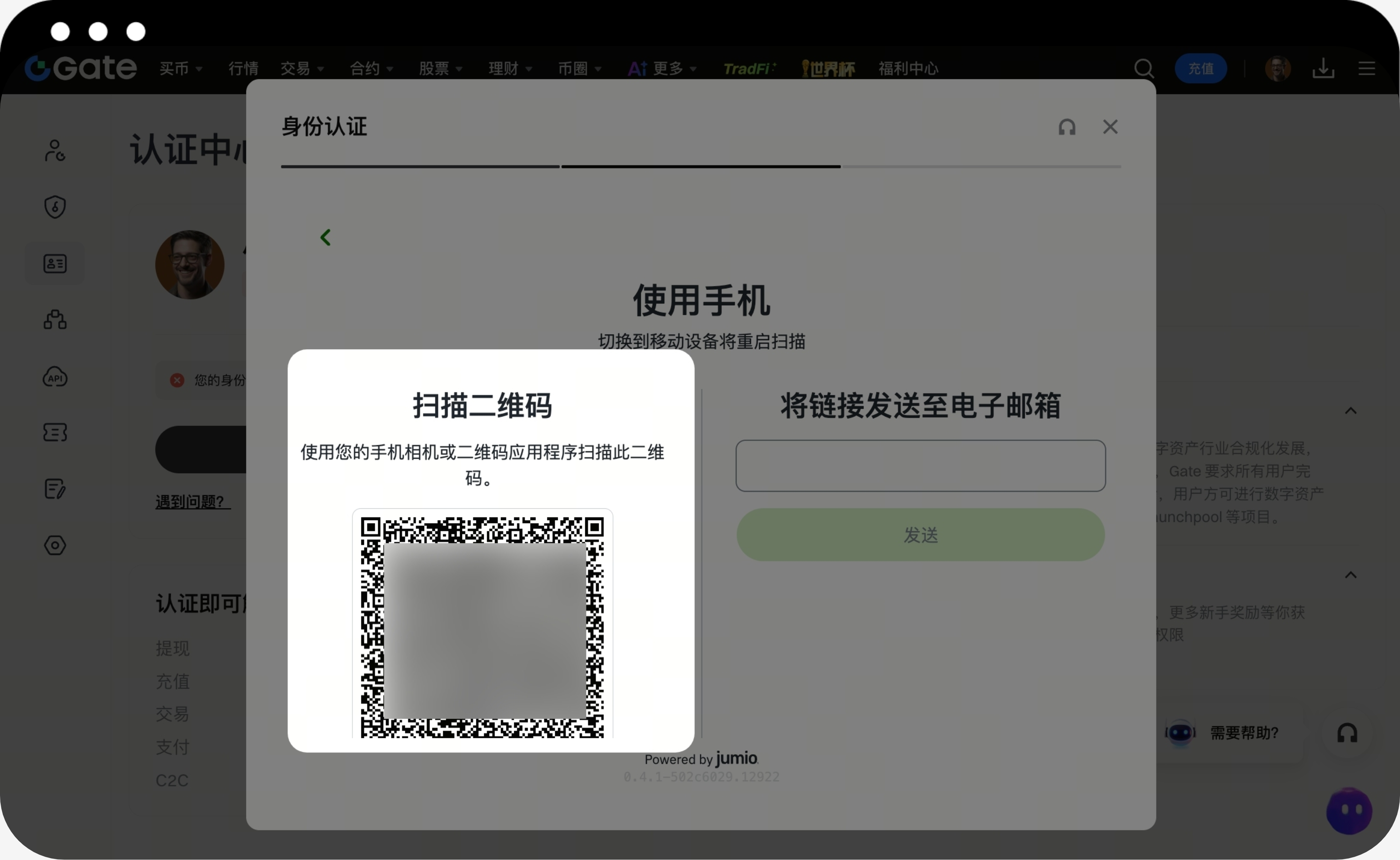Click the 需要帮助? help text
1400x860 pixels.
click(x=1244, y=733)
